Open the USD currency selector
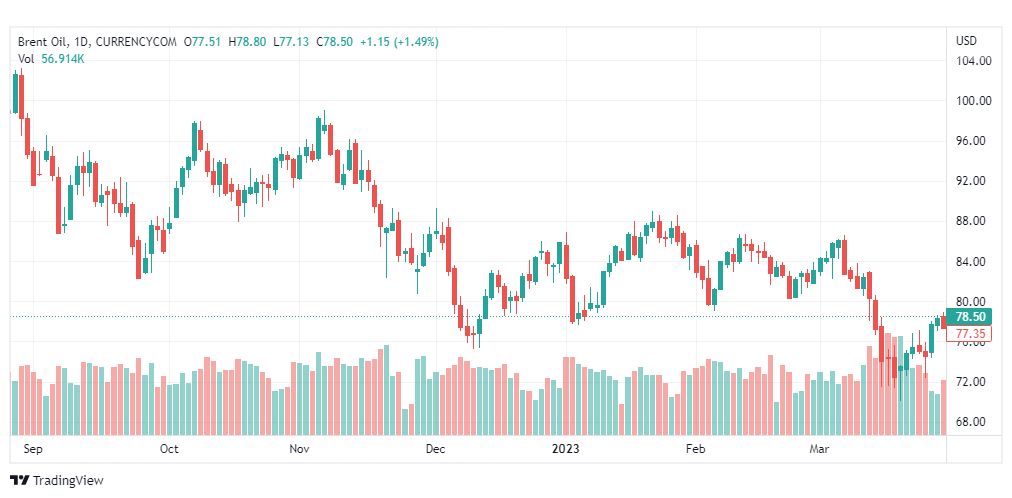Image resolution: width=1012 pixels, height=498 pixels. pyautogui.click(x=965, y=41)
